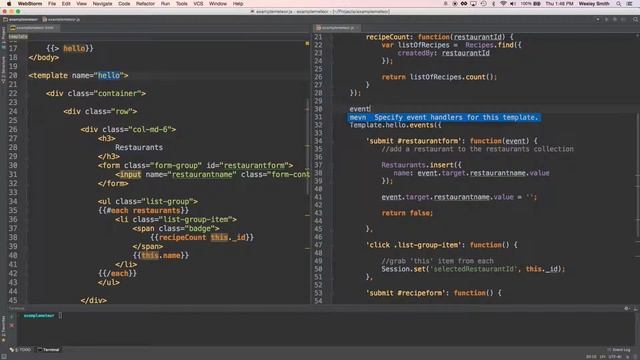
Task: Open terminal panel settings gear icon
Action: coord(626,309)
